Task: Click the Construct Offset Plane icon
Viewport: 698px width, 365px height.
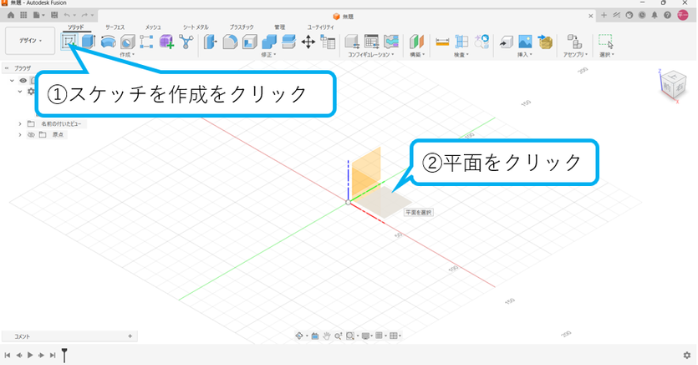Action: [417, 42]
